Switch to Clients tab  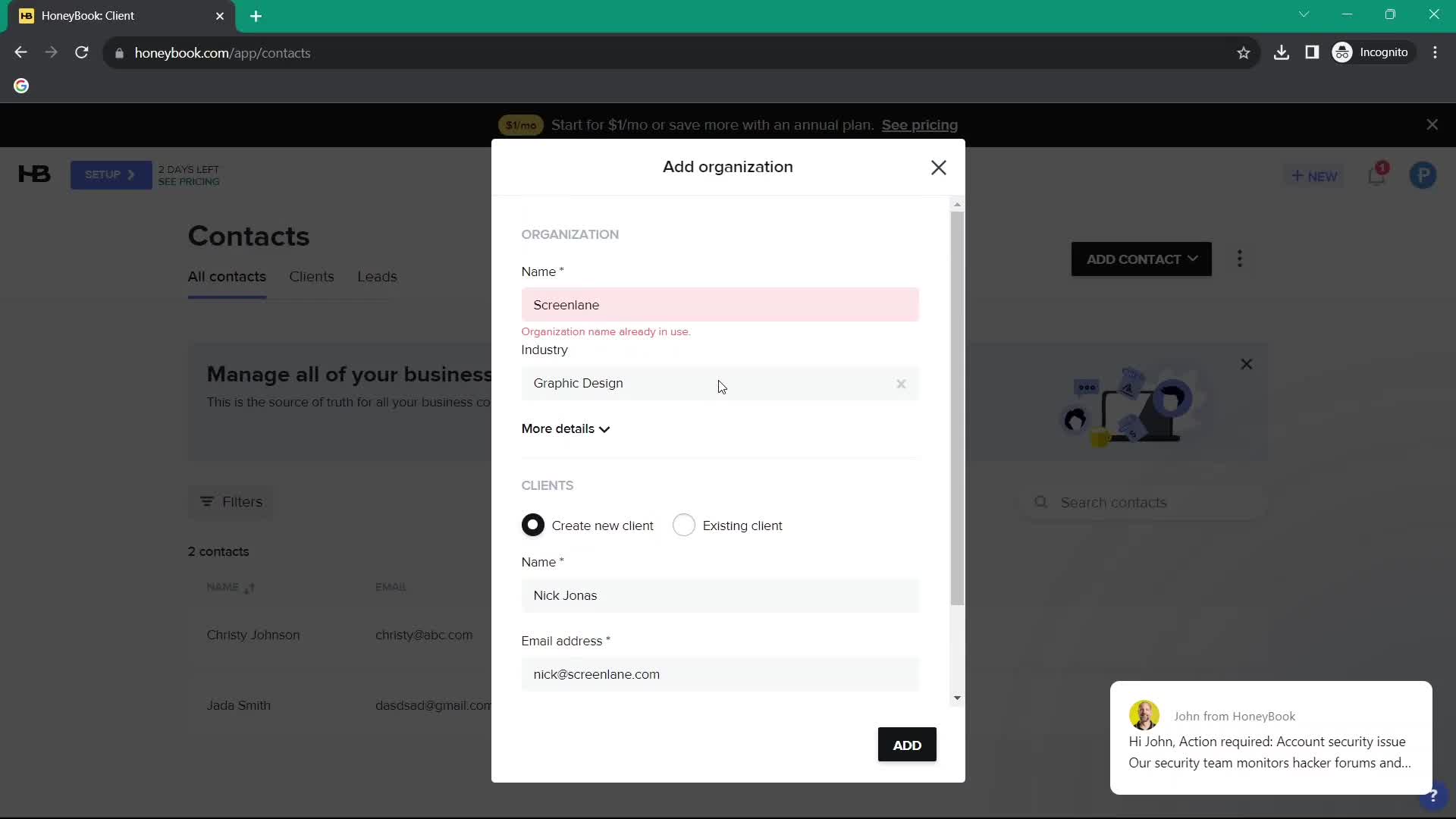312,277
